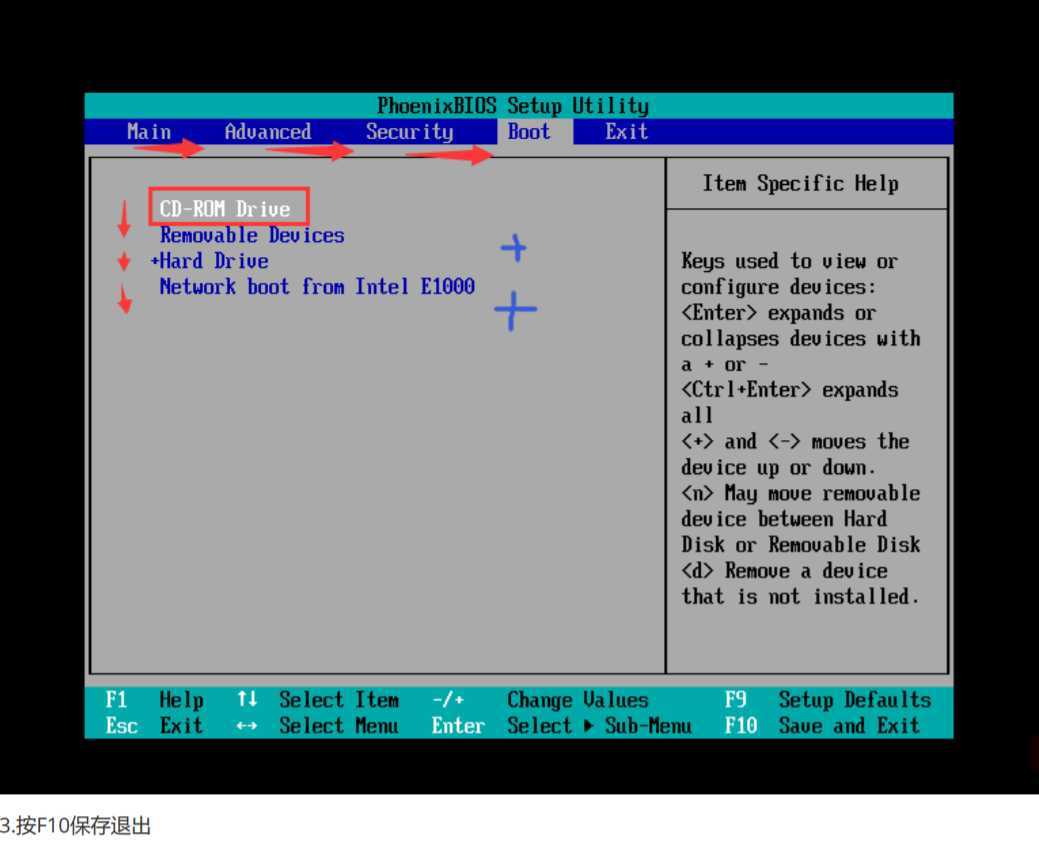Click the PhoenixBIOS Setup Utility title
Screen dimensions: 1039x844
[513, 105]
